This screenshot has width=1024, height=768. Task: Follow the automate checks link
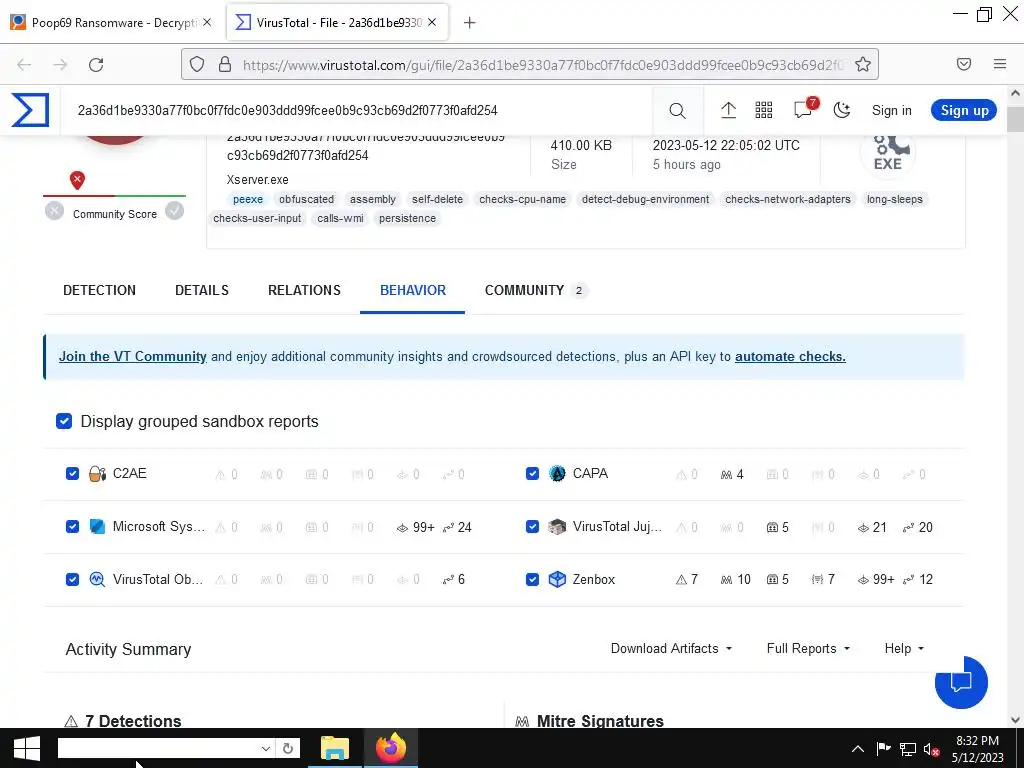(790, 357)
